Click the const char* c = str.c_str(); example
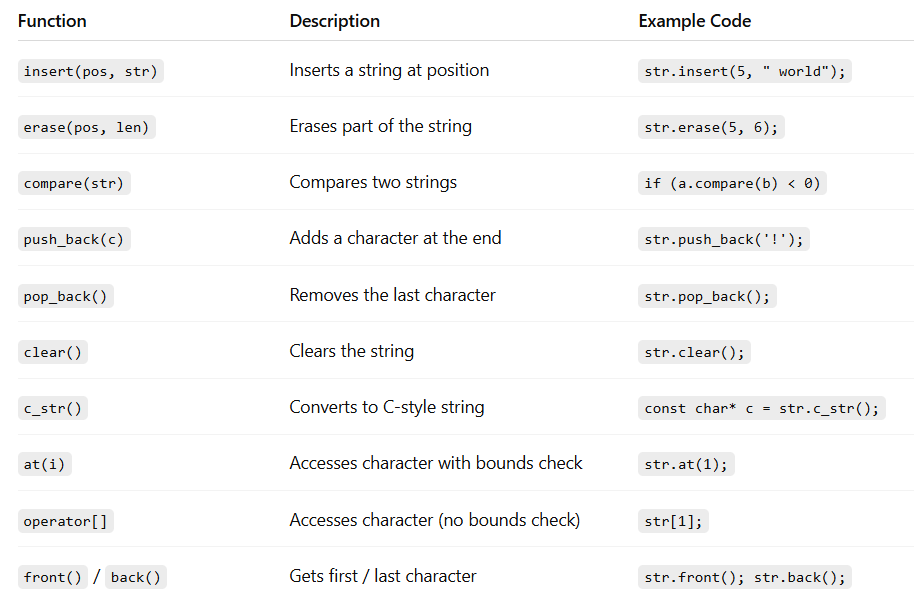This screenshot has width=914, height=598. [x=761, y=408]
